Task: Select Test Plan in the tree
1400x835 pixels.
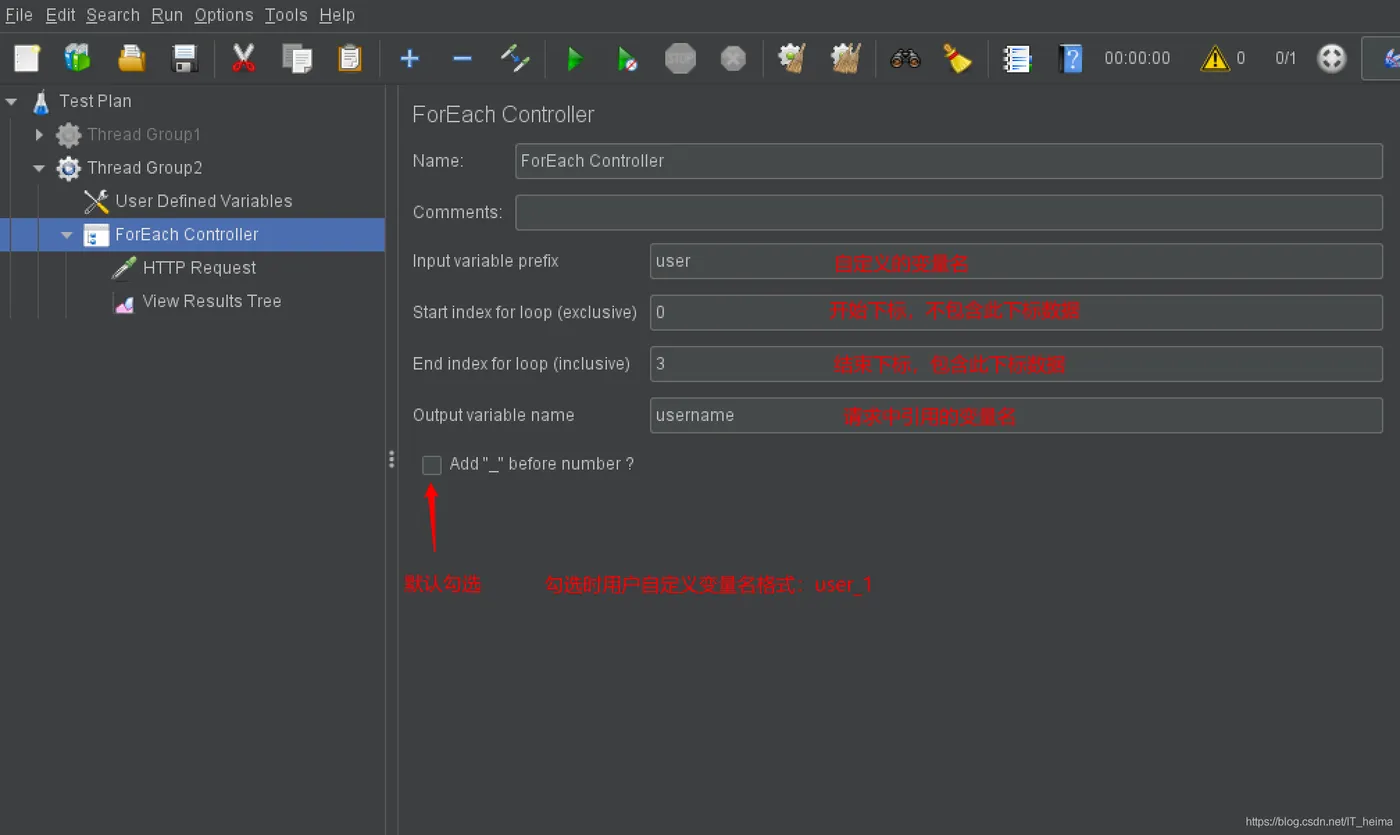Action: click(95, 101)
